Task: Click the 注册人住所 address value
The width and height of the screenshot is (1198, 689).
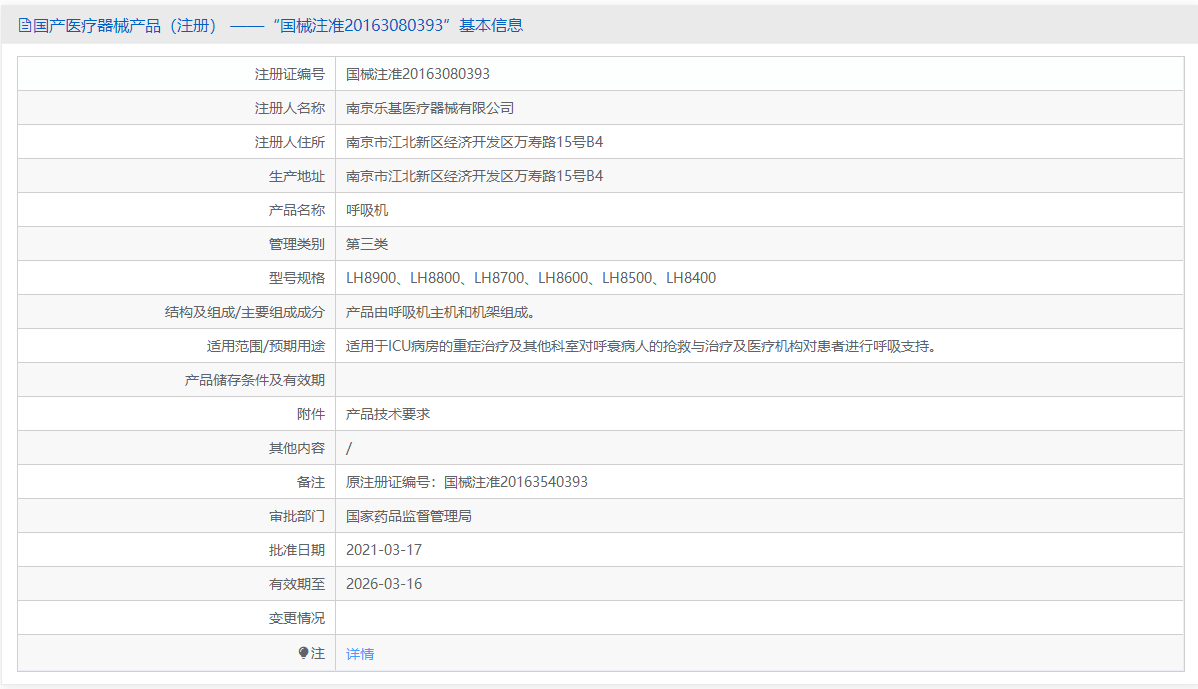Action: click(474, 142)
